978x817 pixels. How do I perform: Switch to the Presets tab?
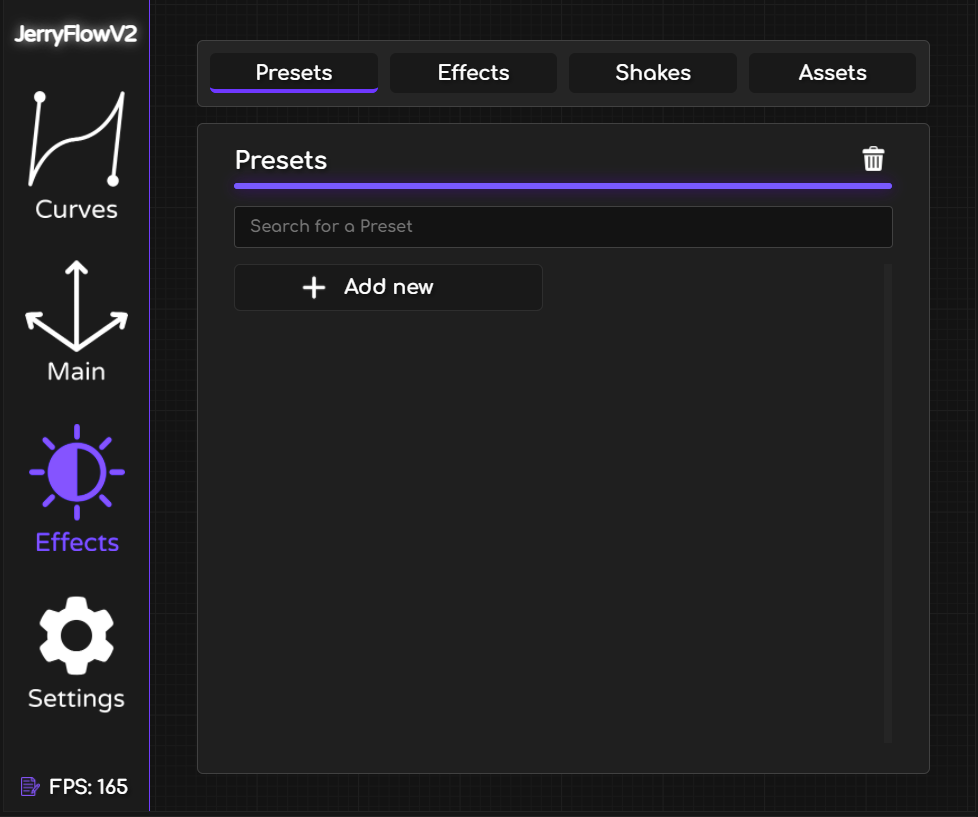coord(293,73)
